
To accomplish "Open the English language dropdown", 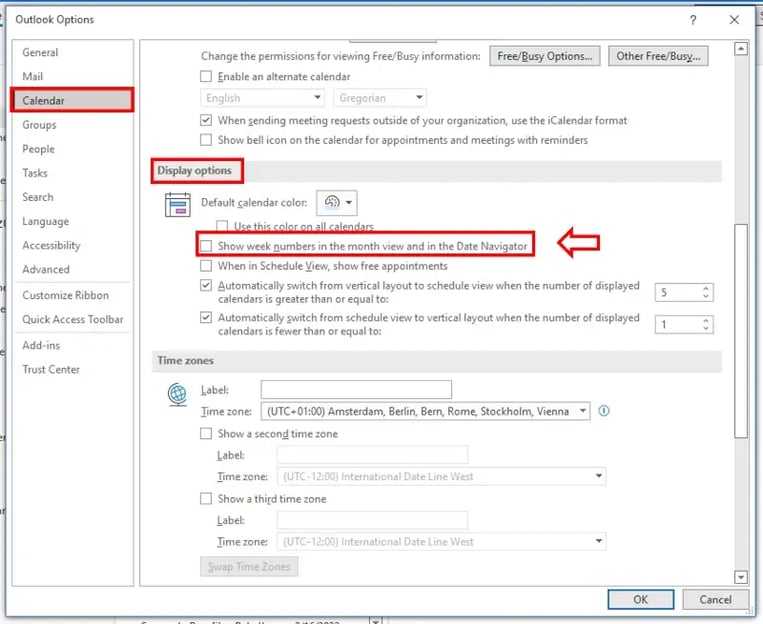I will click(x=262, y=98).
